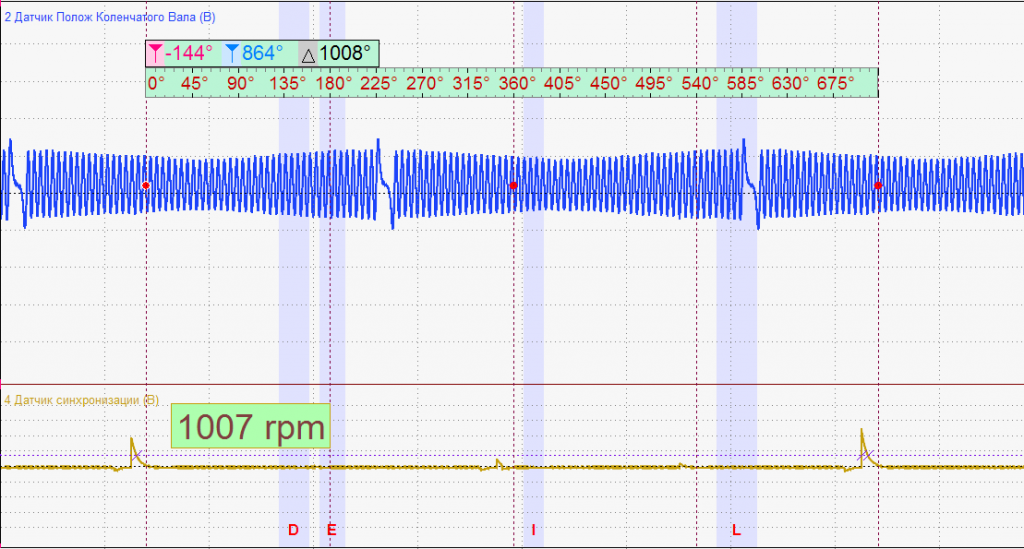Click the 864° blue cursor value

pos(263,53)
